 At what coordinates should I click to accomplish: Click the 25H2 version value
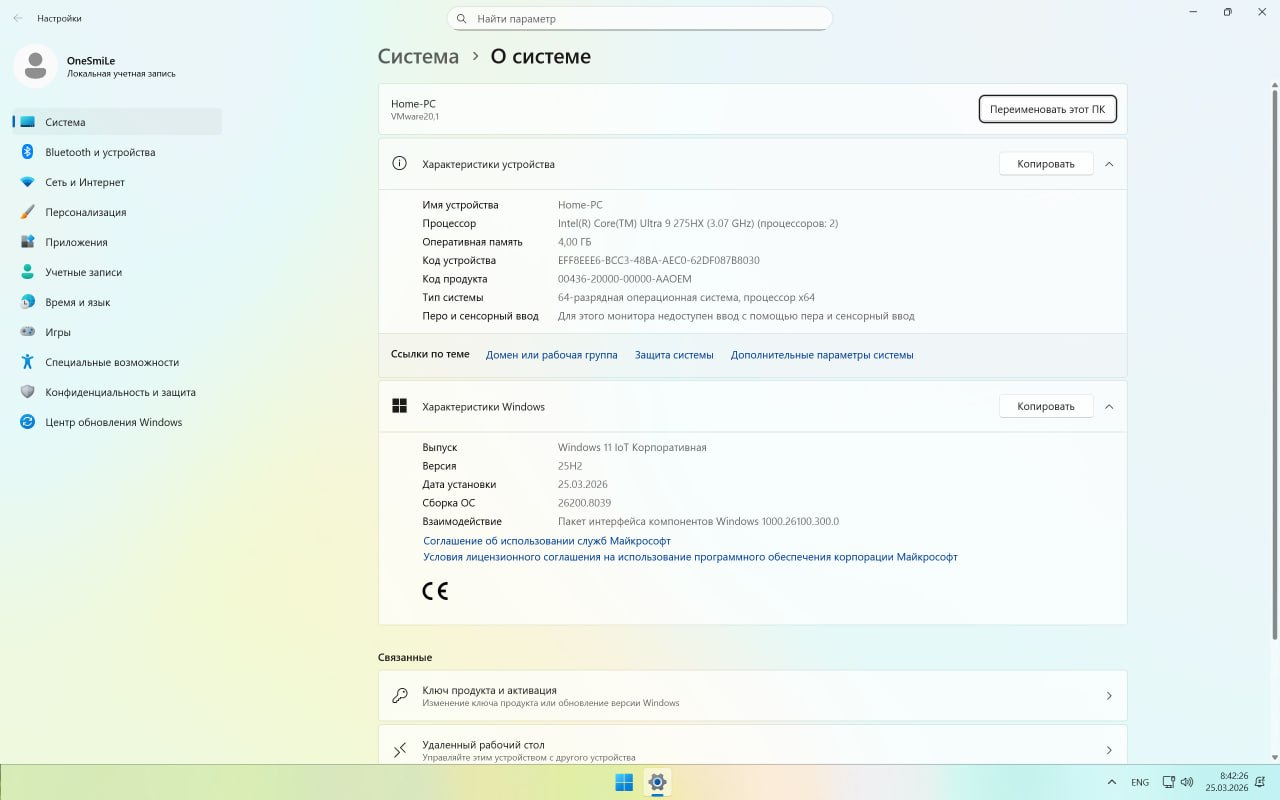[570, 466]
